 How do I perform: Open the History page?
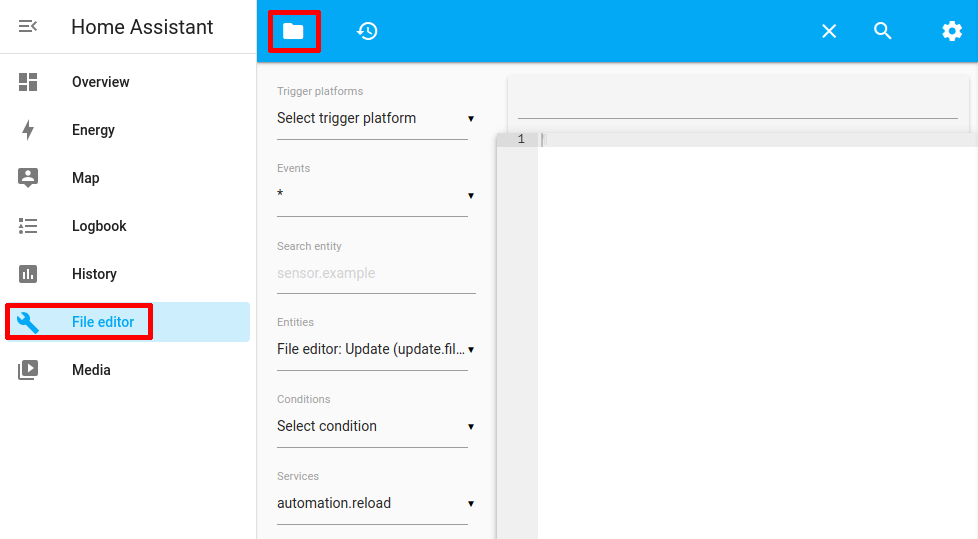coord(127,274)
